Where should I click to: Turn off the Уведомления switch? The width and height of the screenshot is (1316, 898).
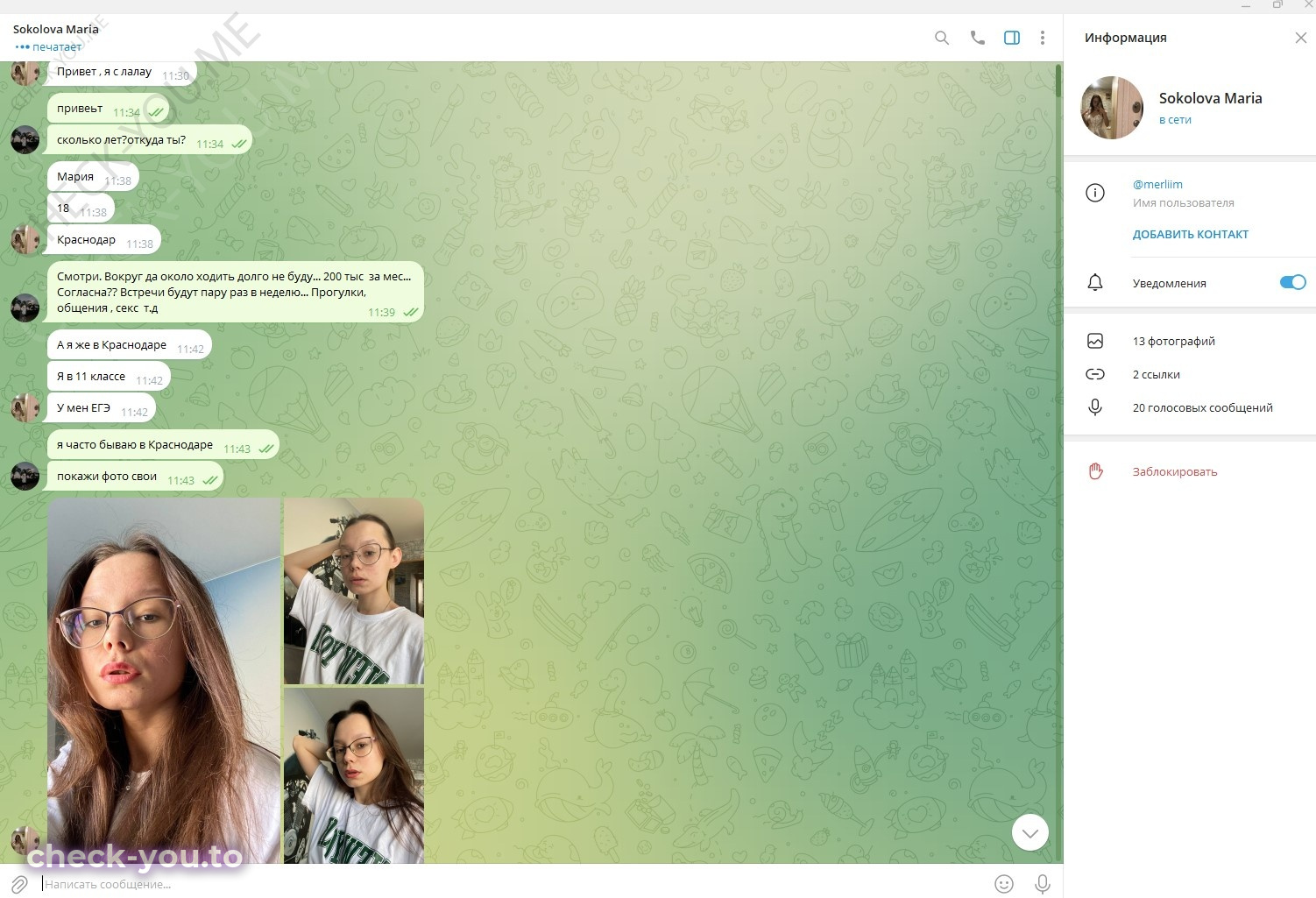pos(1293,282)
